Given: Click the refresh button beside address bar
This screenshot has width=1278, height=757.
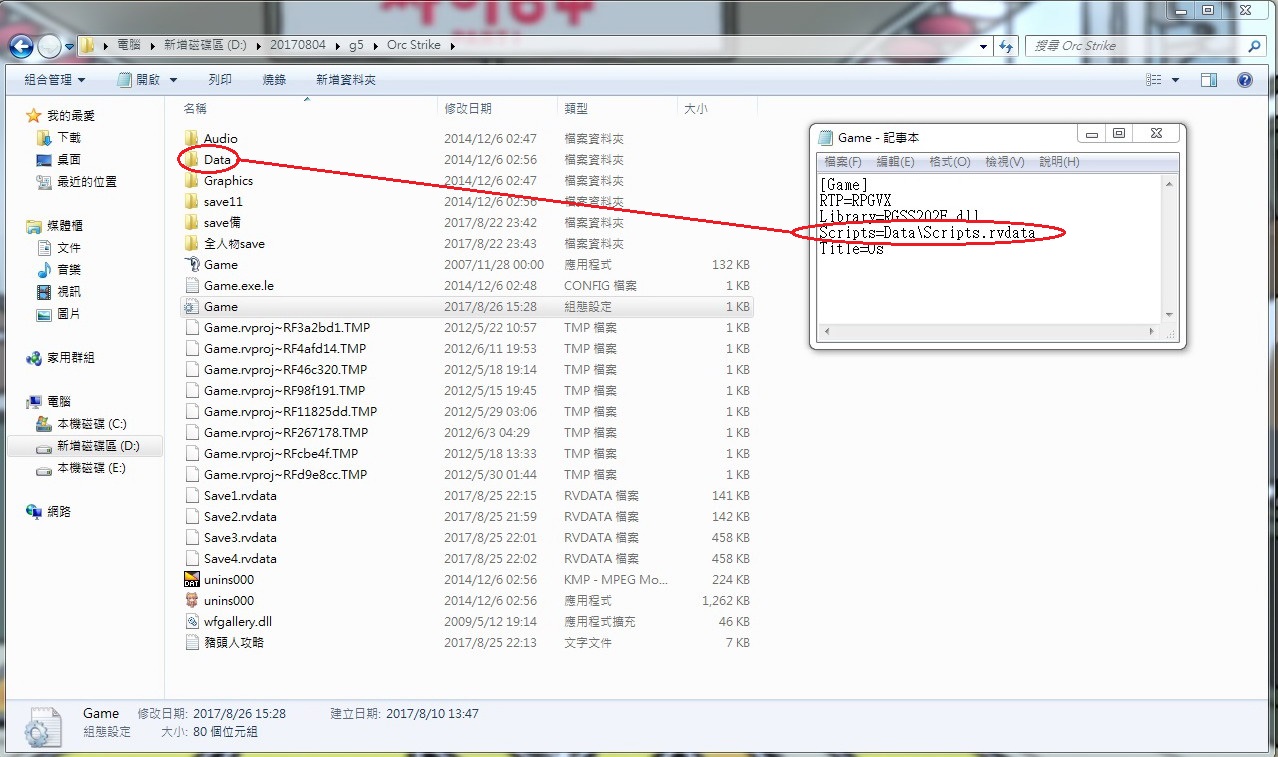Looking at the screenshot, I should 1006,46.
